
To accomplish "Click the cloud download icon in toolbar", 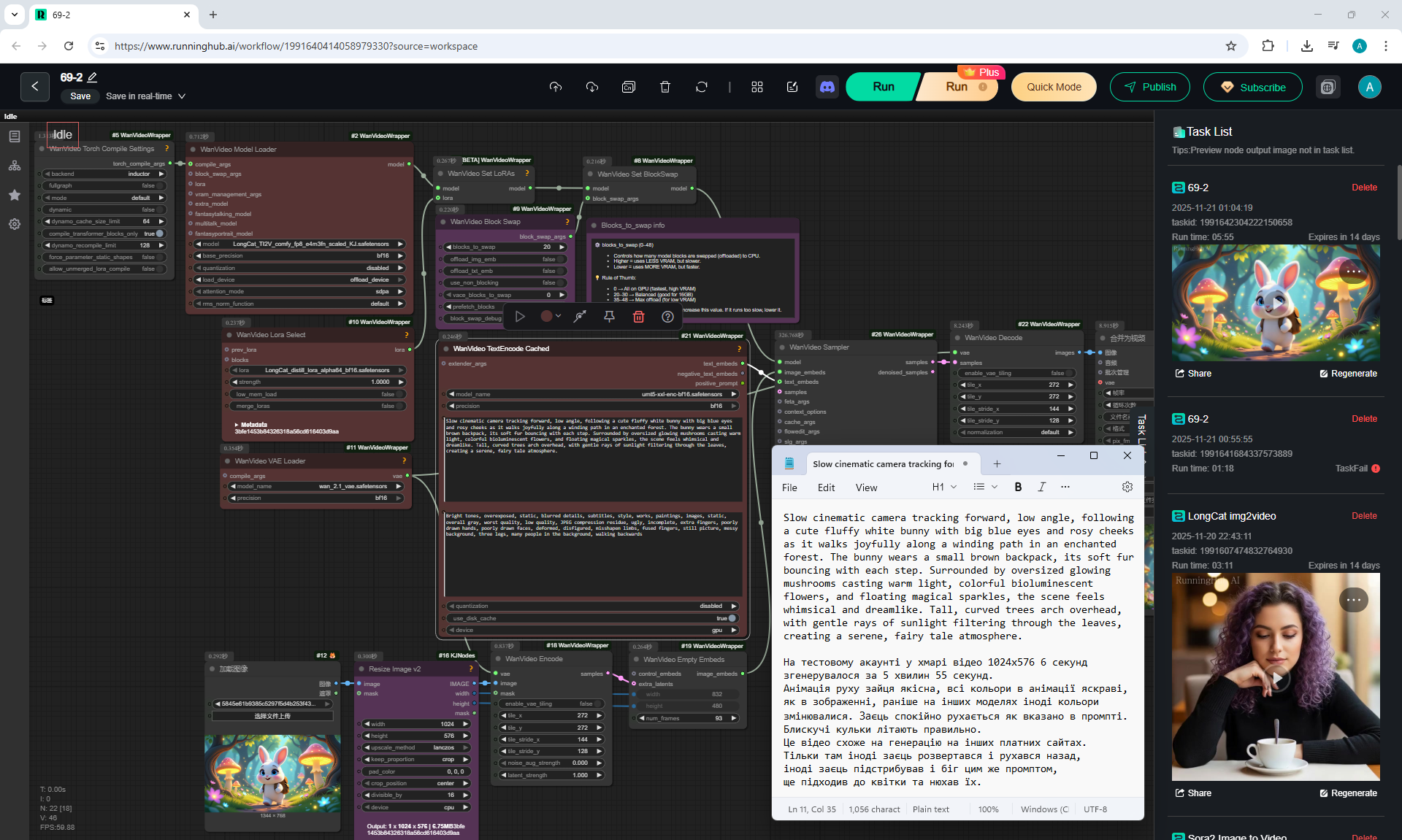I will coord(592,87).
